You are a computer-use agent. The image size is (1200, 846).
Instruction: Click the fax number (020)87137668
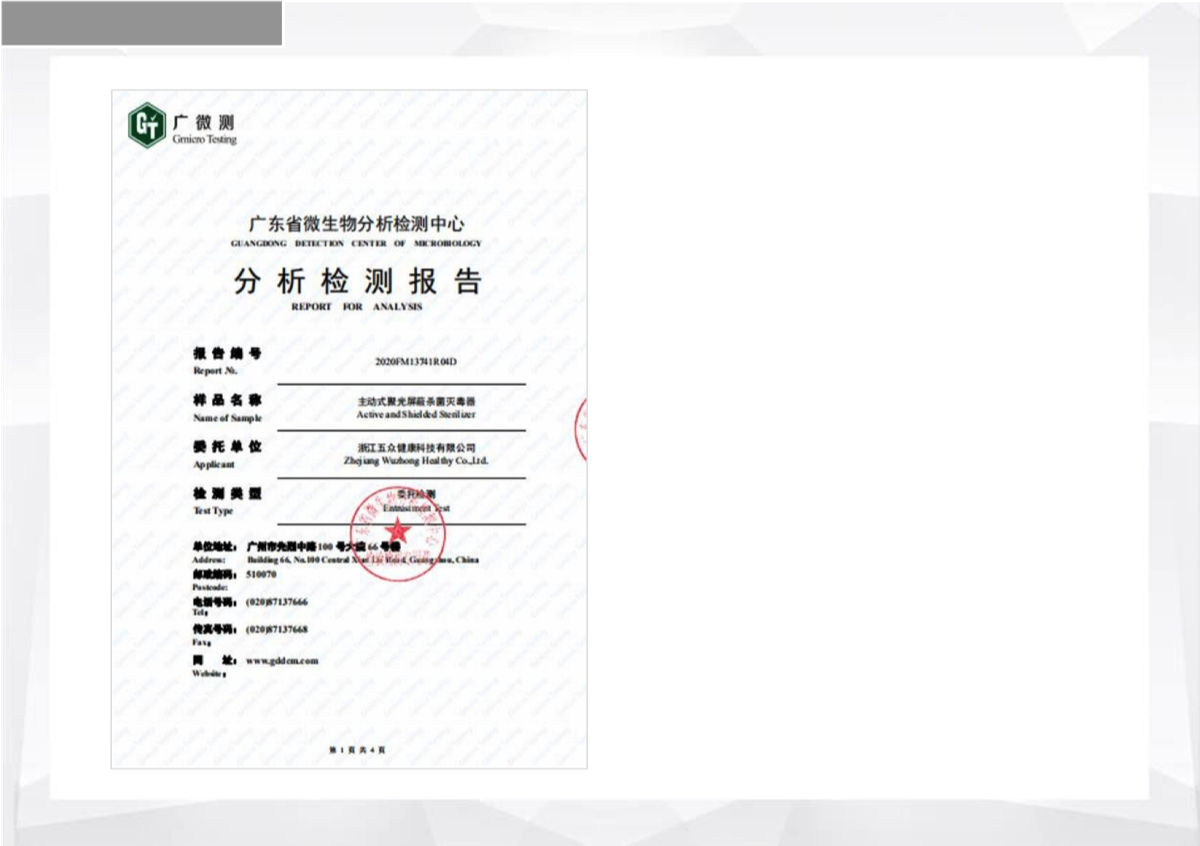[276, 630]
